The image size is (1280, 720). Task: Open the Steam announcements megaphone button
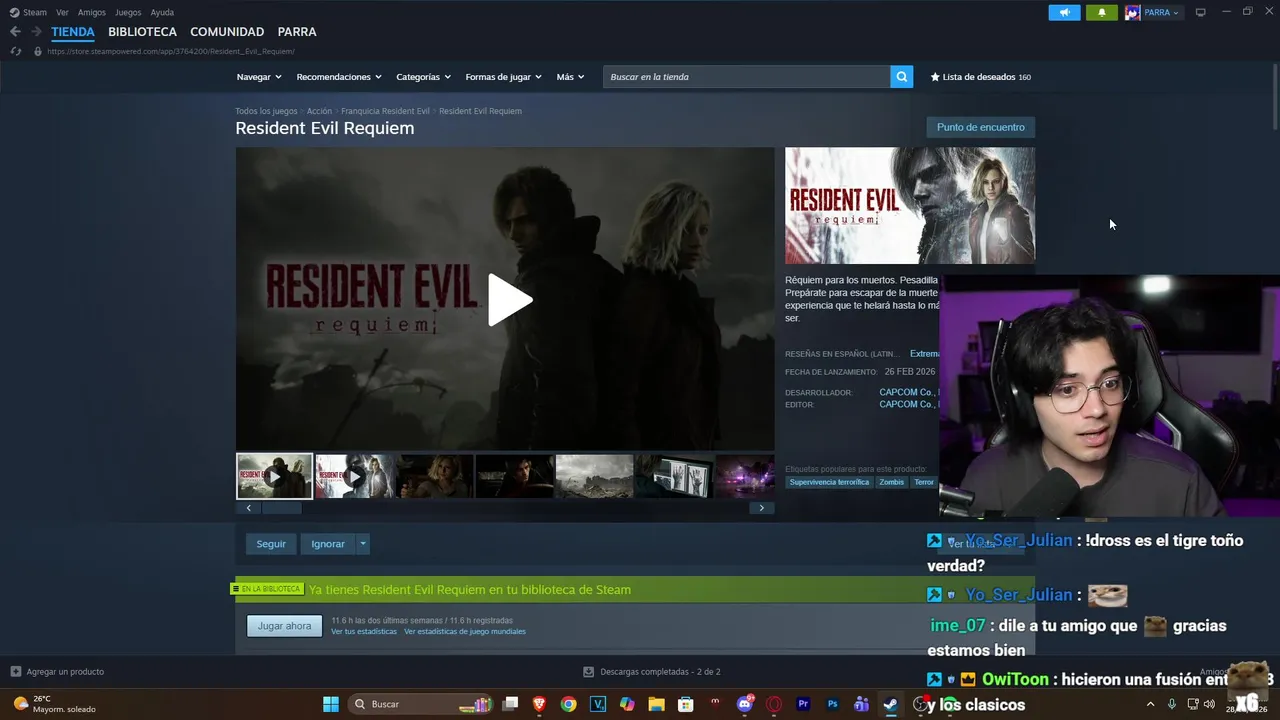(x=1064, y=12)
